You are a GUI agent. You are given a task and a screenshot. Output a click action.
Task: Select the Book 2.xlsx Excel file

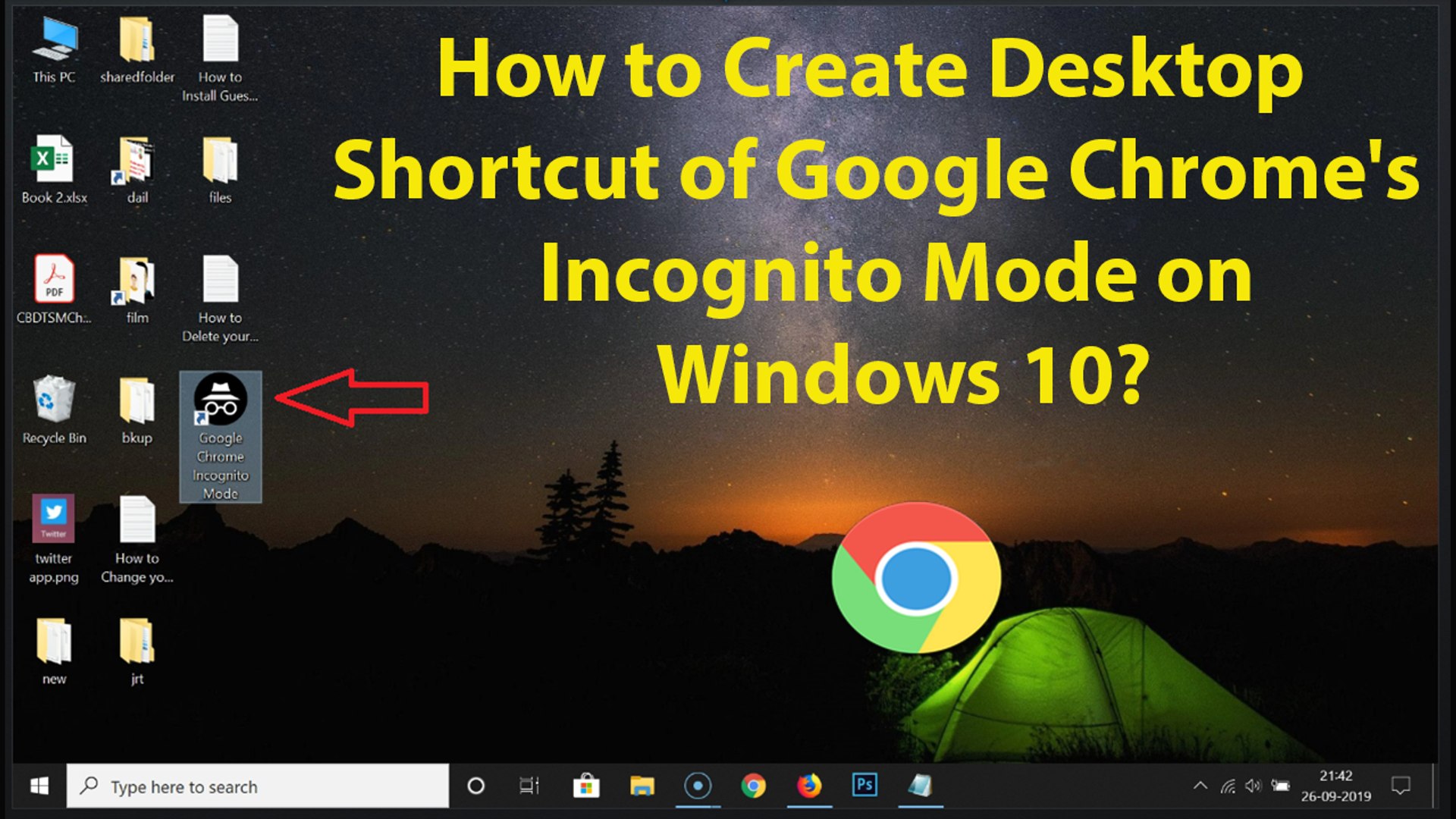click(54, 161)
